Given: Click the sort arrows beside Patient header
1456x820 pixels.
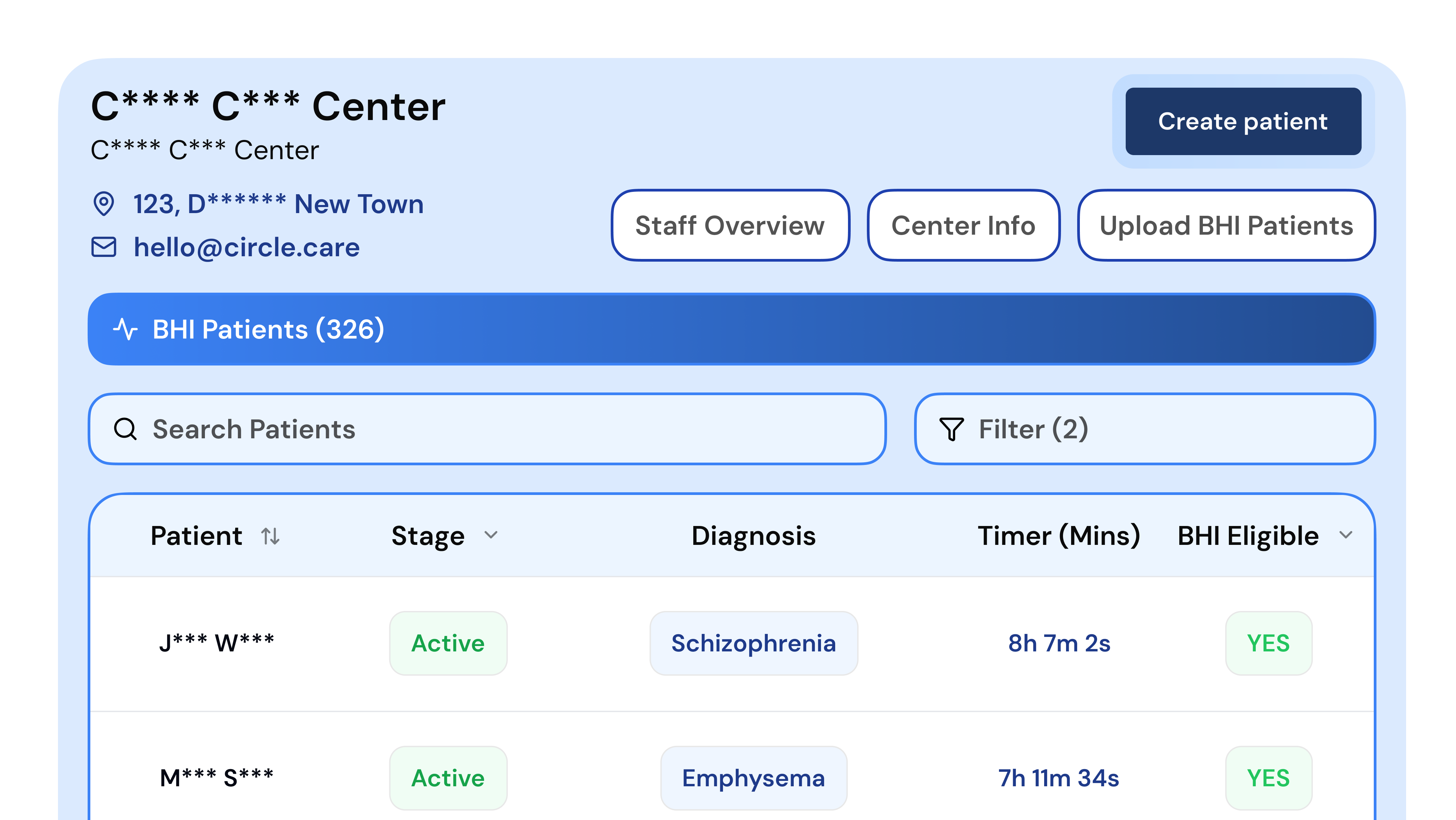Looking at the screenshot, I should click(271, 536).
